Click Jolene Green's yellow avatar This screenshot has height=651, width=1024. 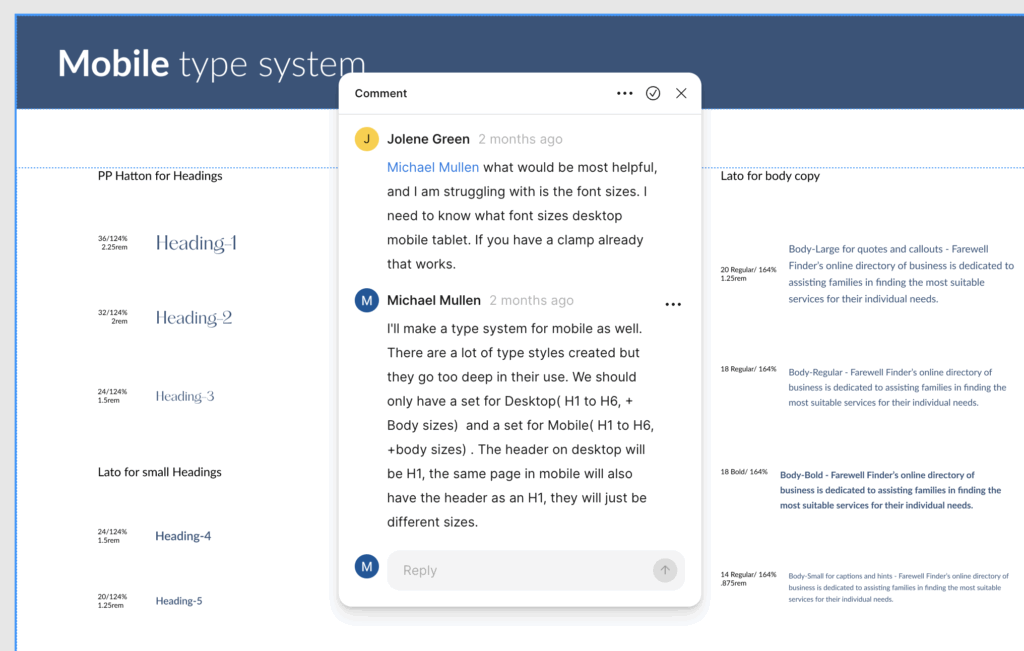[x=367, y=139]
